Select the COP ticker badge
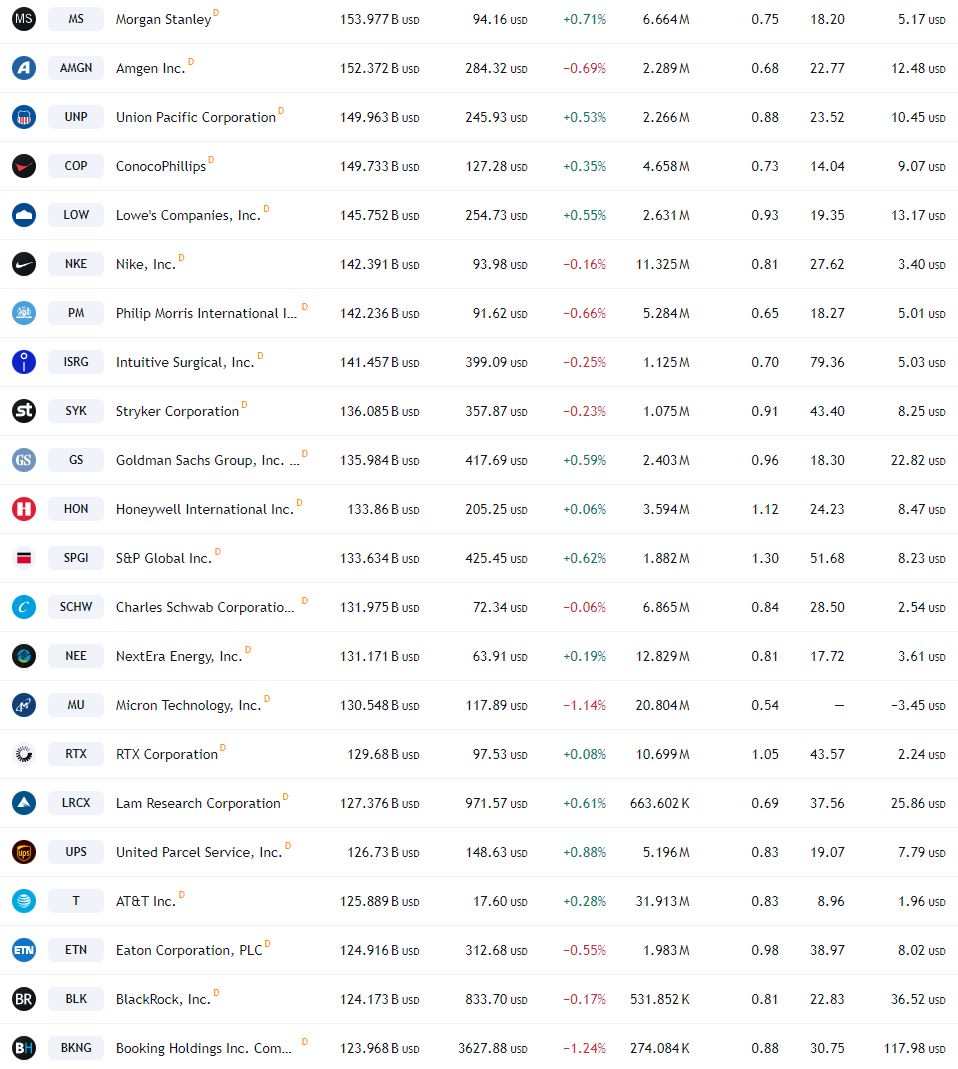Viewport: 958px width, 1069px height. pyautogui.click(x=76, y=166)
